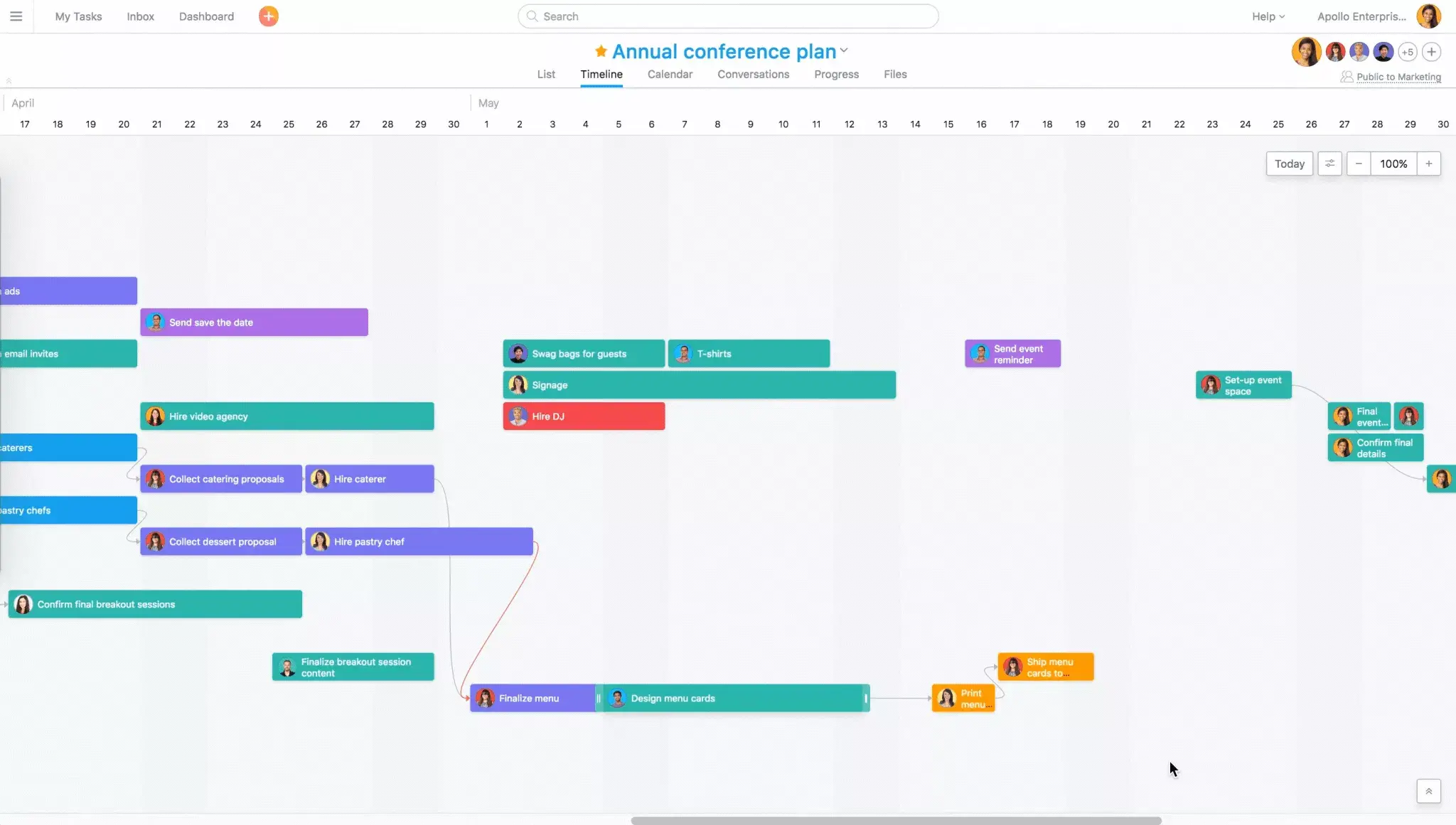This screenshot has width=1456, height=825.
Task: Switch to the Calendar view
Action: click(670, 74)
